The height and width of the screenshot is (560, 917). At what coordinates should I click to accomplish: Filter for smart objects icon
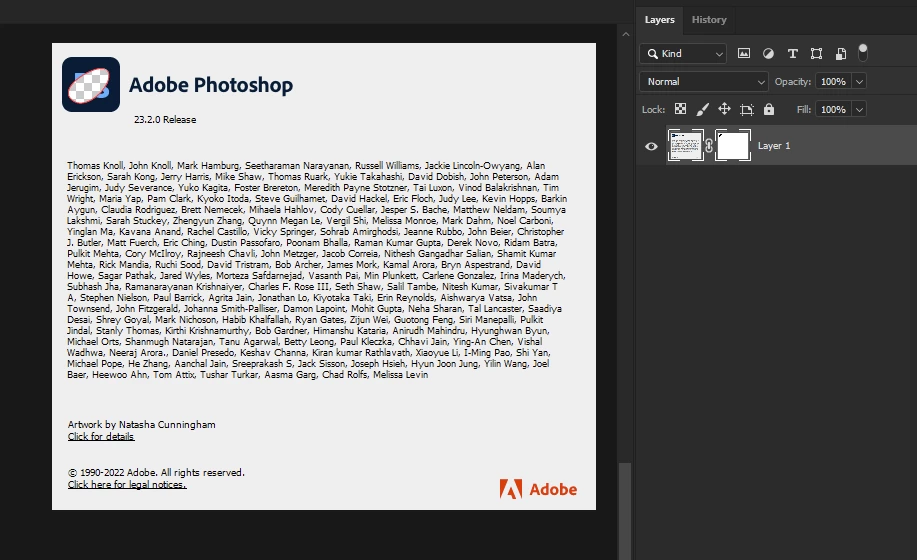click(x=840, y=54)
